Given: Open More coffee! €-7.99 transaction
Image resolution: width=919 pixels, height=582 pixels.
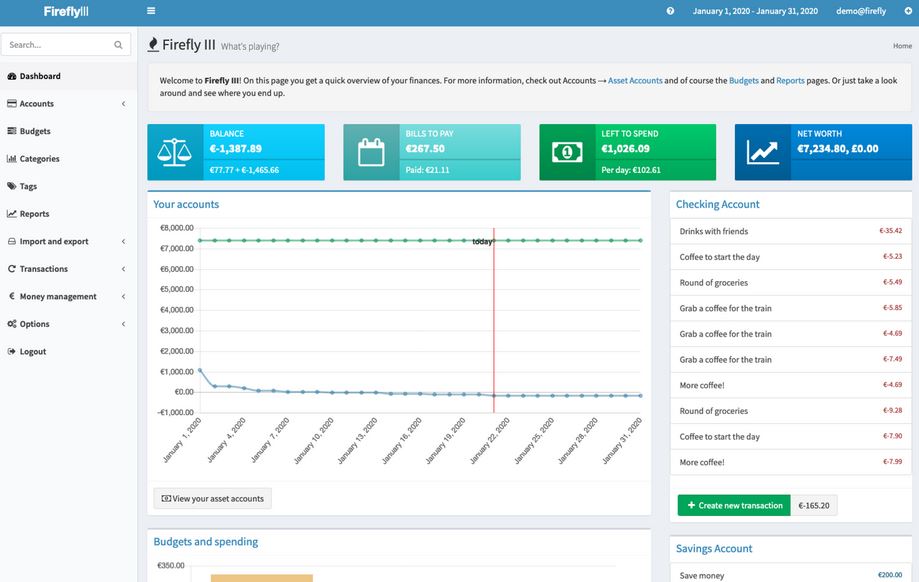Looking at the screenshot, I should [702, 462].
